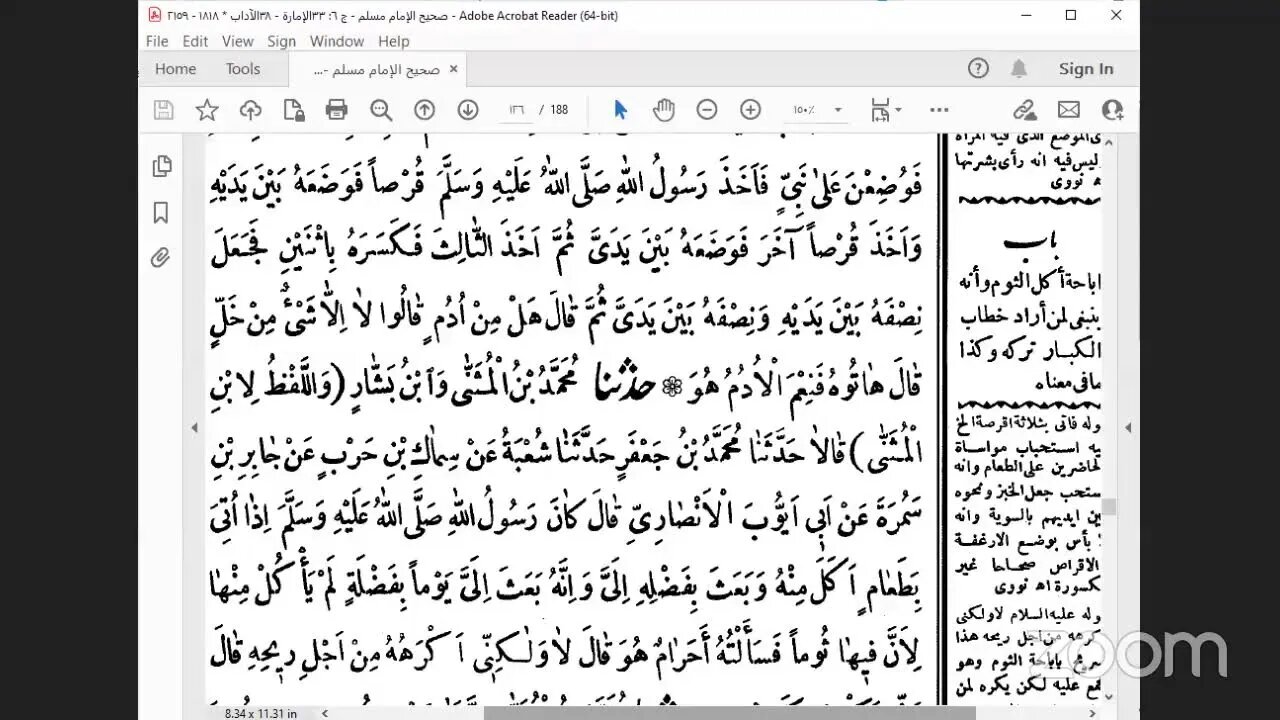Print the current PDF

pos(336,110)
